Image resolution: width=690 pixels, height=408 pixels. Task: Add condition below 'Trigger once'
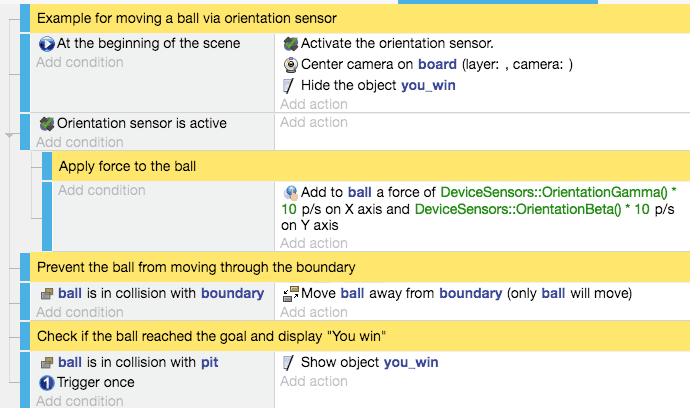[x=80, y=401]
